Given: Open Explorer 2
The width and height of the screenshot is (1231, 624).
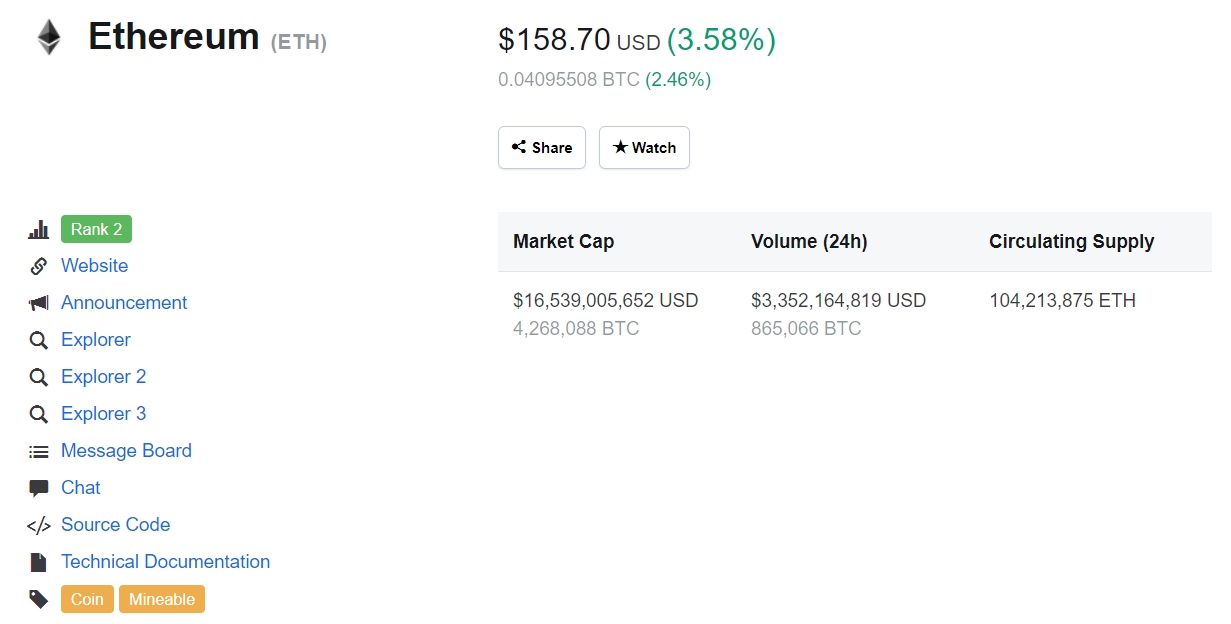Looking at the screenshot, I should tap(104, 377).
